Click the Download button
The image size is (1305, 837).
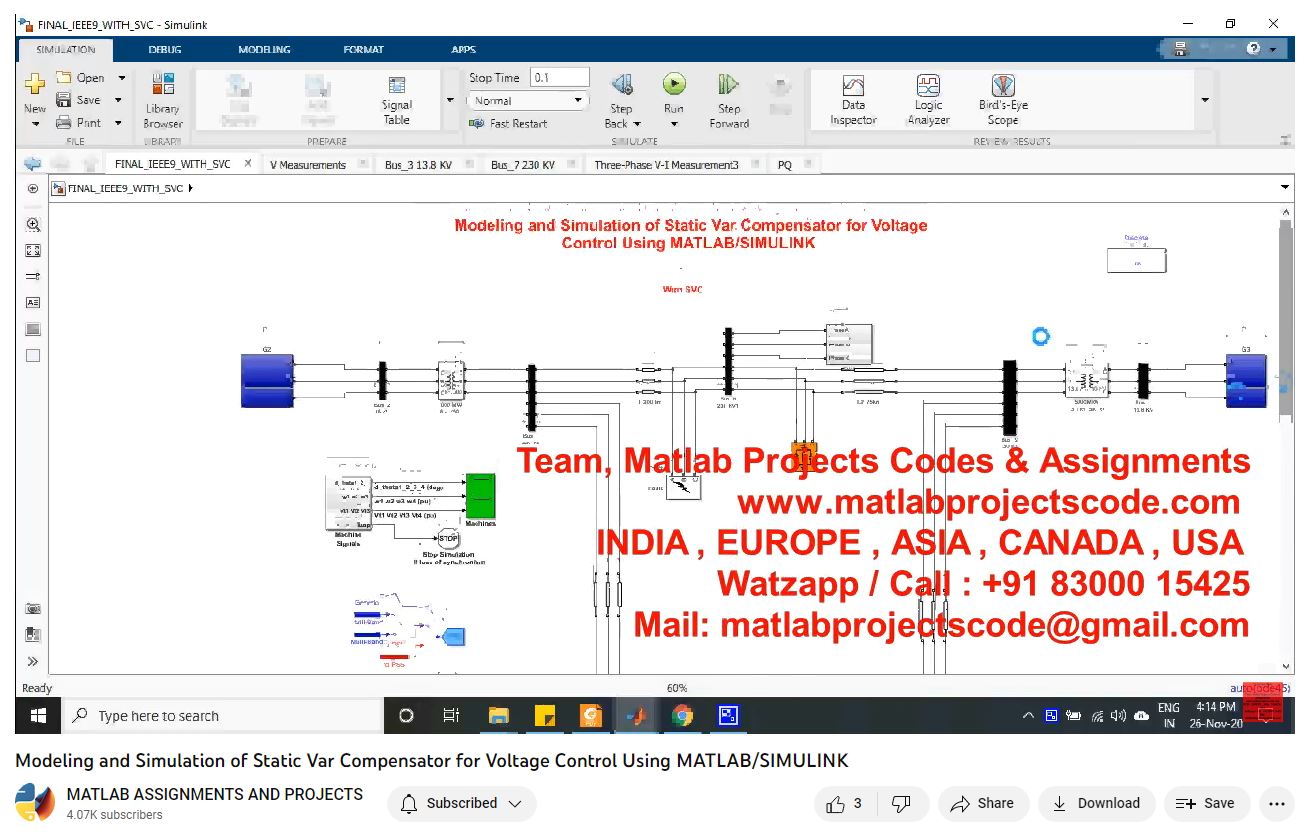(1097, 803)
